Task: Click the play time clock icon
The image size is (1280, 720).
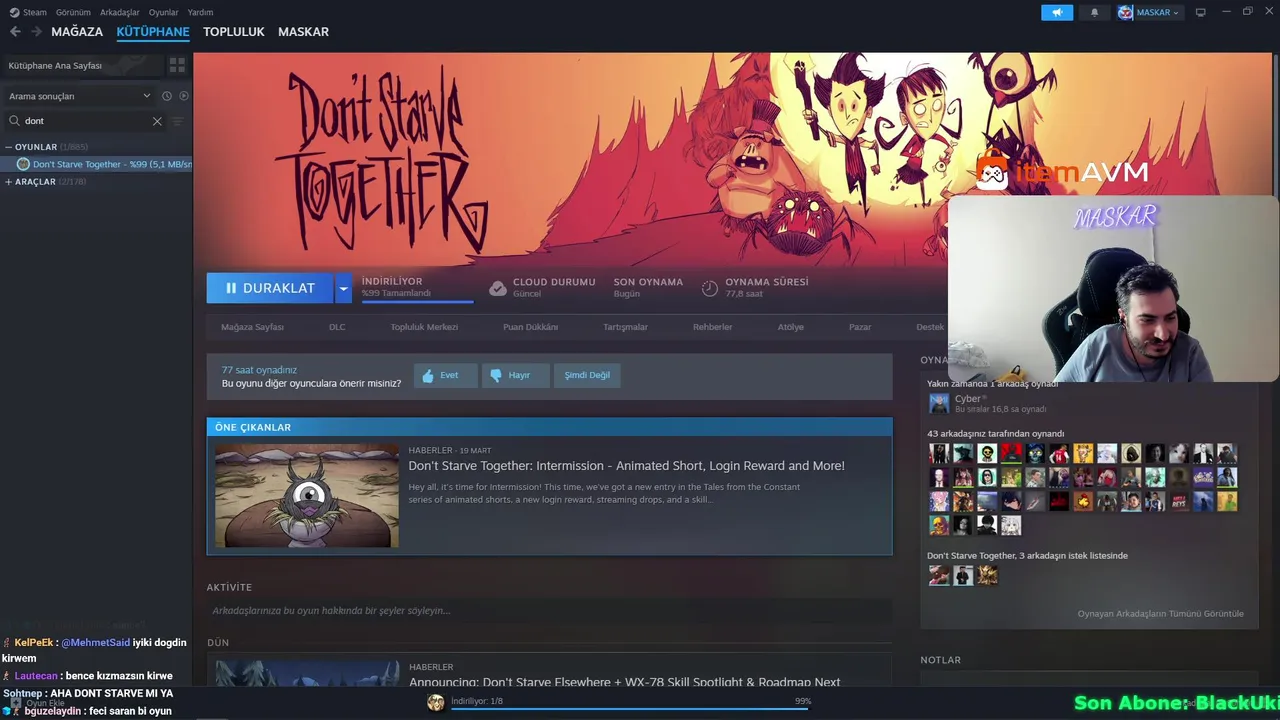Action: coord(709,288)
